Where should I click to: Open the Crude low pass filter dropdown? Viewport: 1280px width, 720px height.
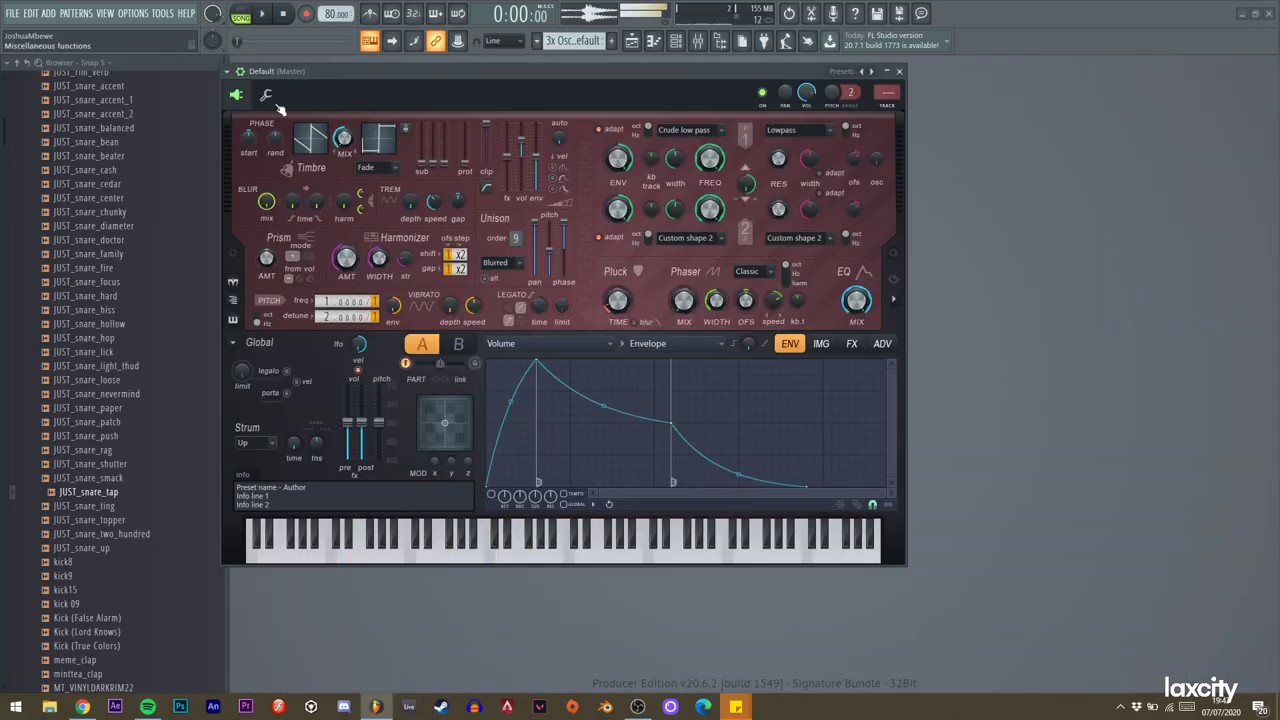coord(689,130)
